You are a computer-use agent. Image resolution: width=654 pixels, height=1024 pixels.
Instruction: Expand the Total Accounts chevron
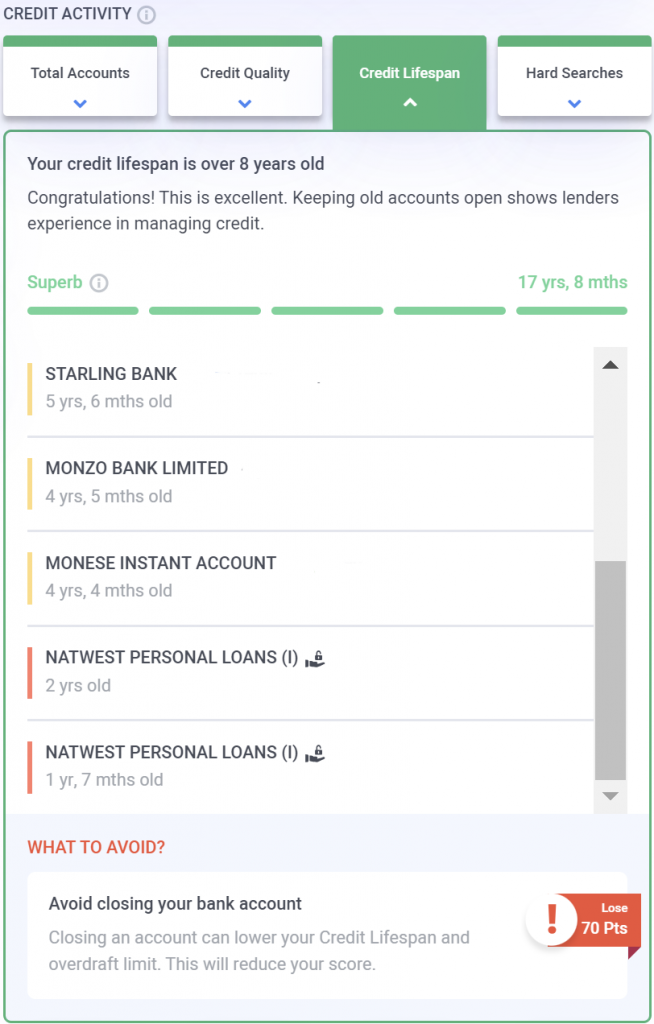[x=80, y=103]
